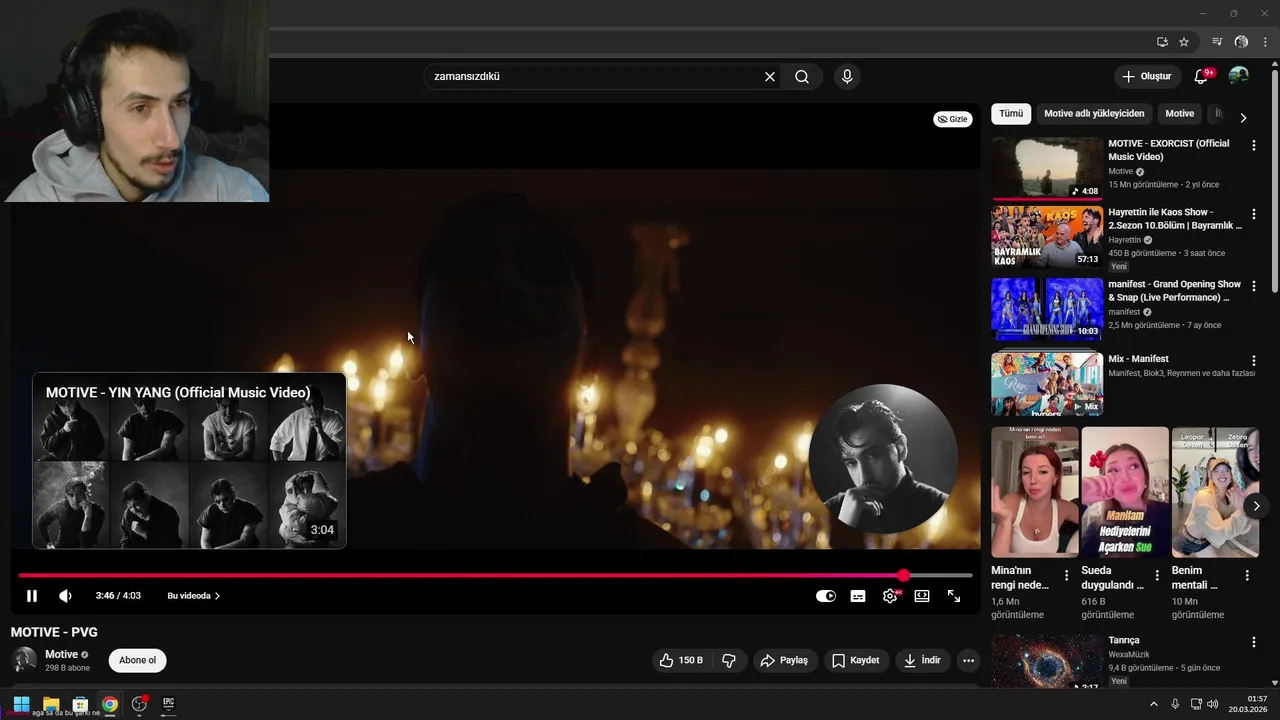Open the Motive channel name link
Image resolution: width=1280 pixels, height=720 pixels.
pos(61,655)
